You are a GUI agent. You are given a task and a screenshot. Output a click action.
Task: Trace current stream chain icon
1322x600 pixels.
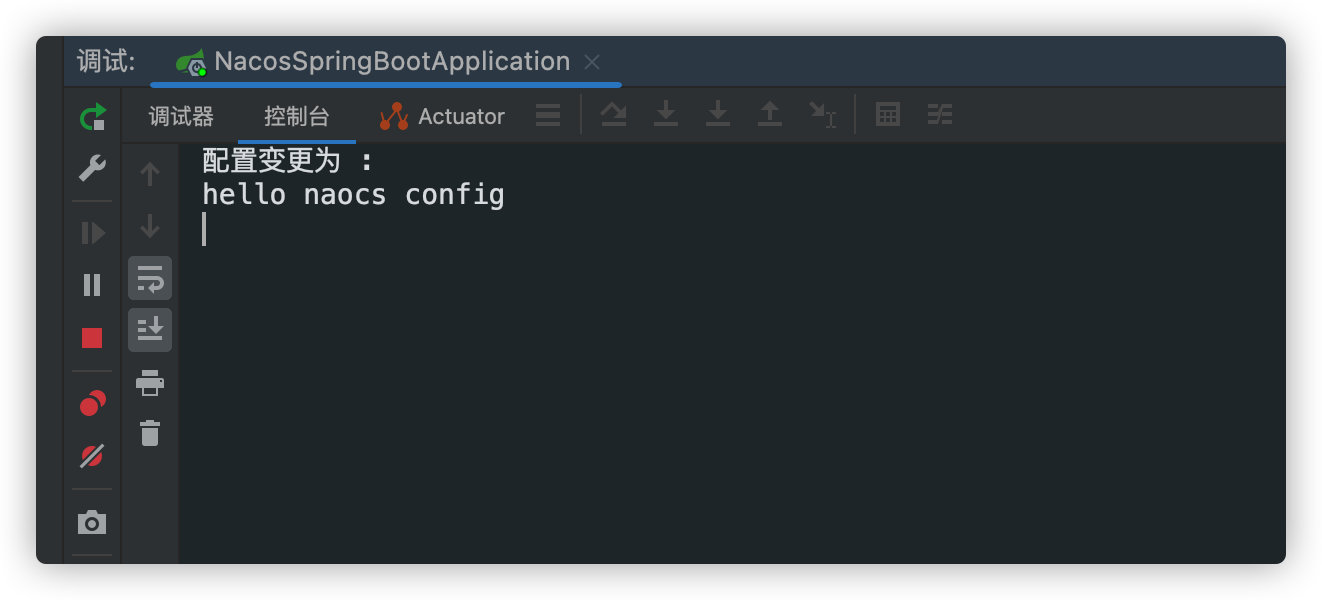point(940,115)
